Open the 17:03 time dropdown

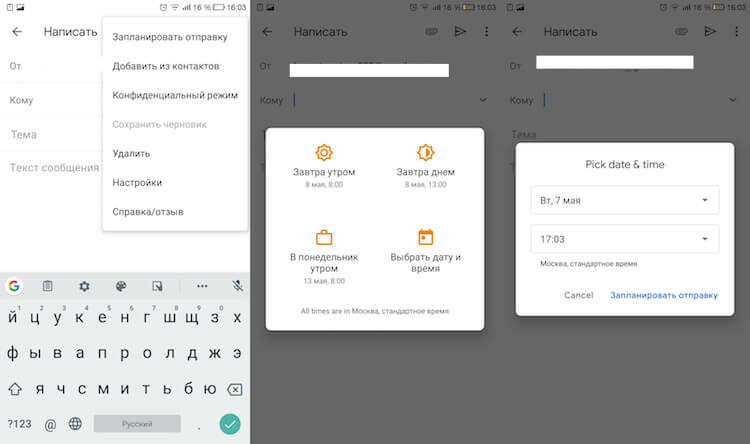click(x=624, y=239)
